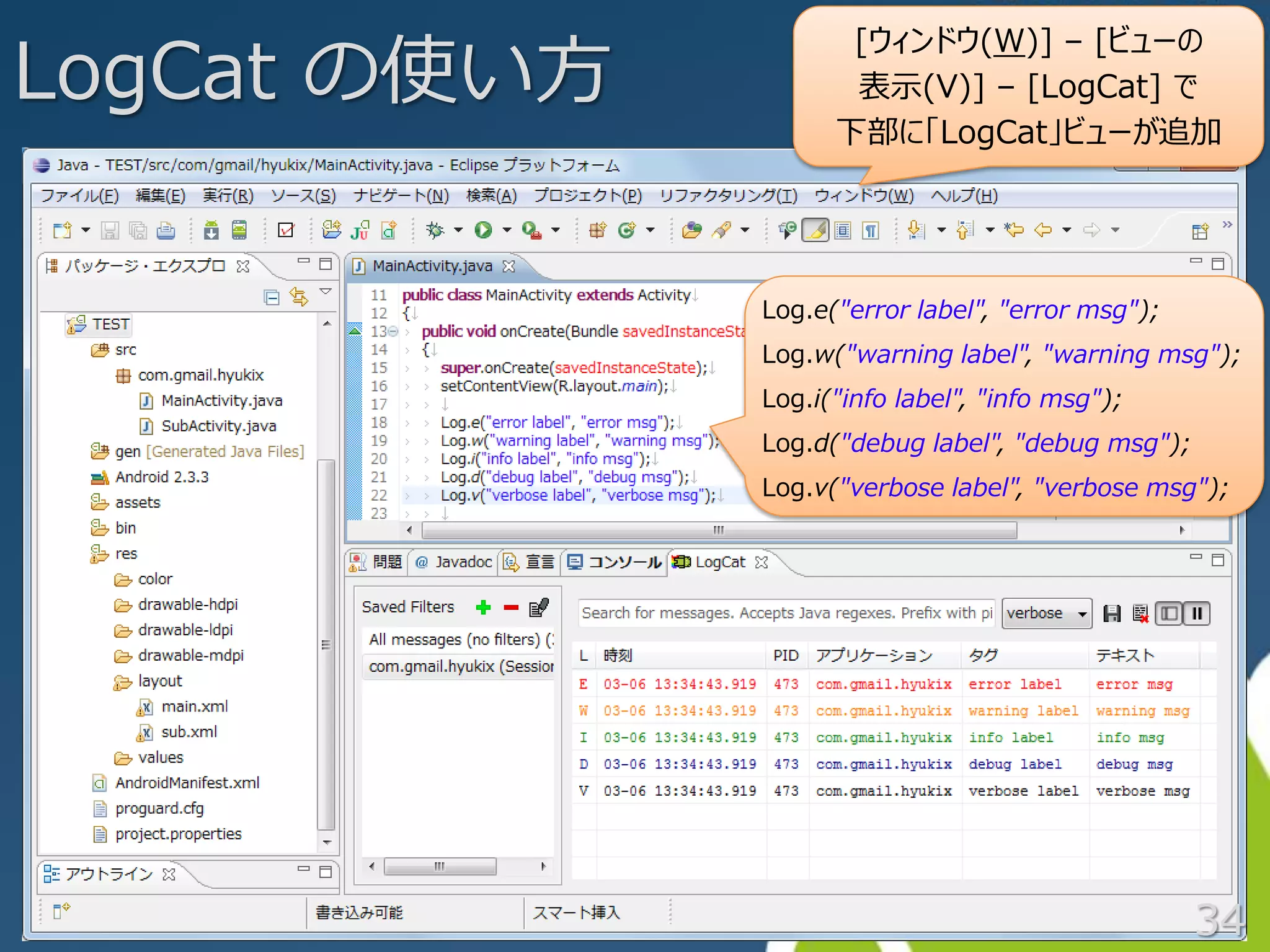Screen dimensions: 1270x952
Task: Maximize the LogCat view panel
Action: coord(1218,560)
